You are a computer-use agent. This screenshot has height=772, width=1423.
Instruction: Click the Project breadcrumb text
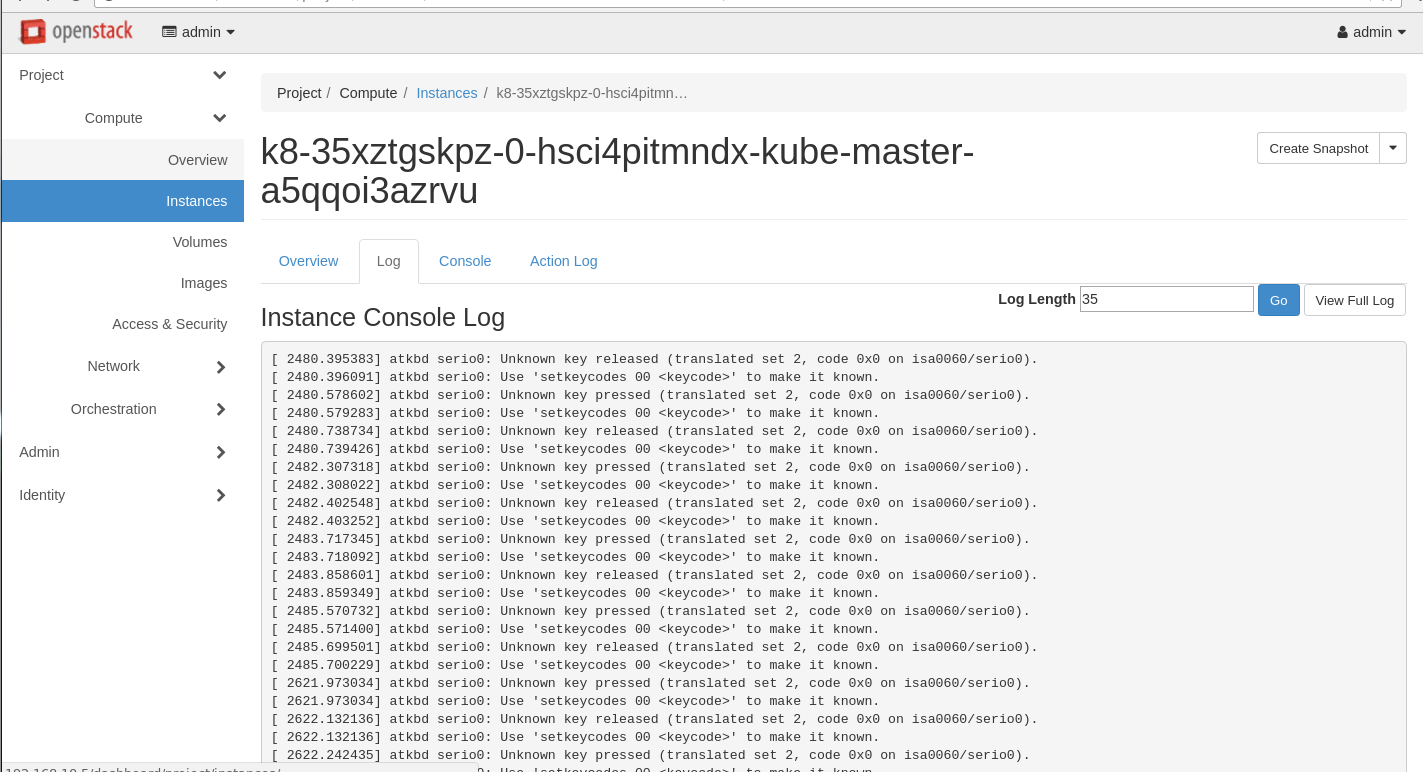coord(299,93)
